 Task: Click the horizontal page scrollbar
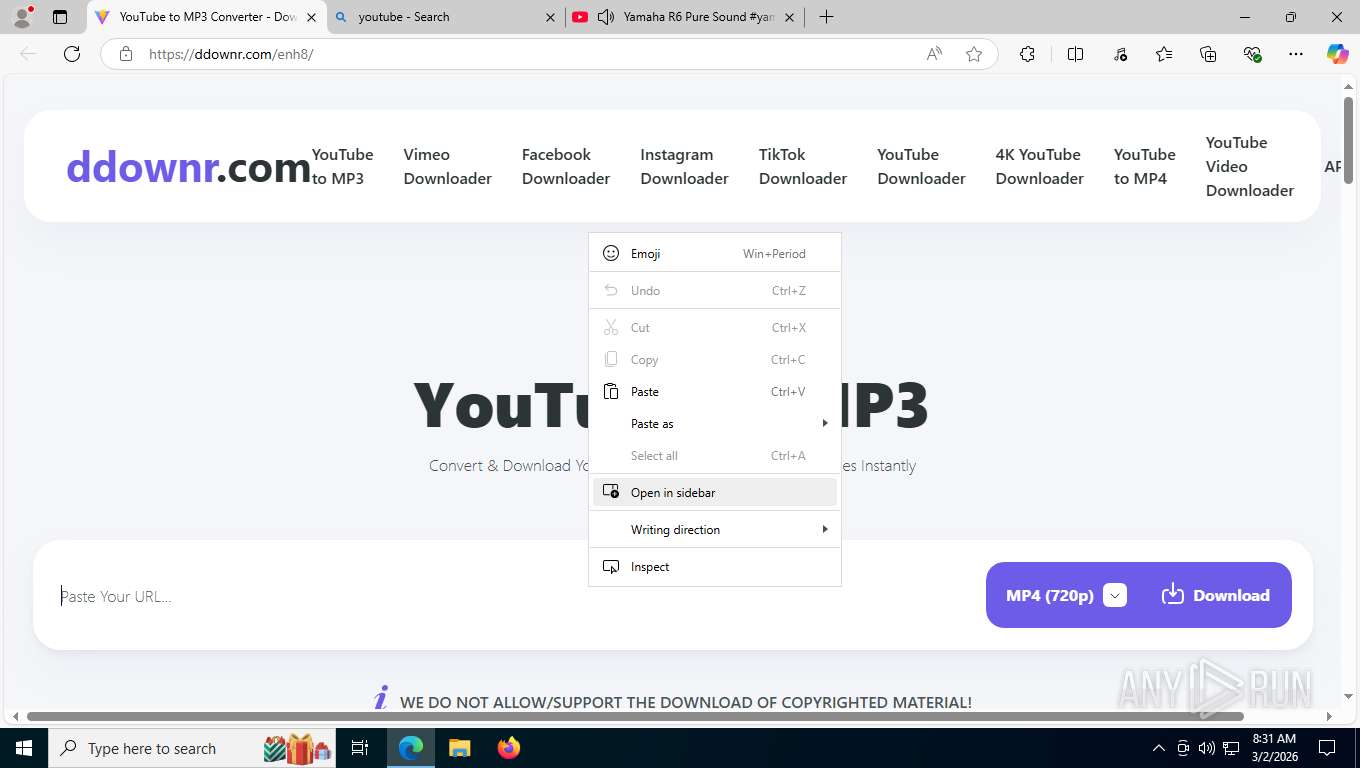click(x=635, y=716)
